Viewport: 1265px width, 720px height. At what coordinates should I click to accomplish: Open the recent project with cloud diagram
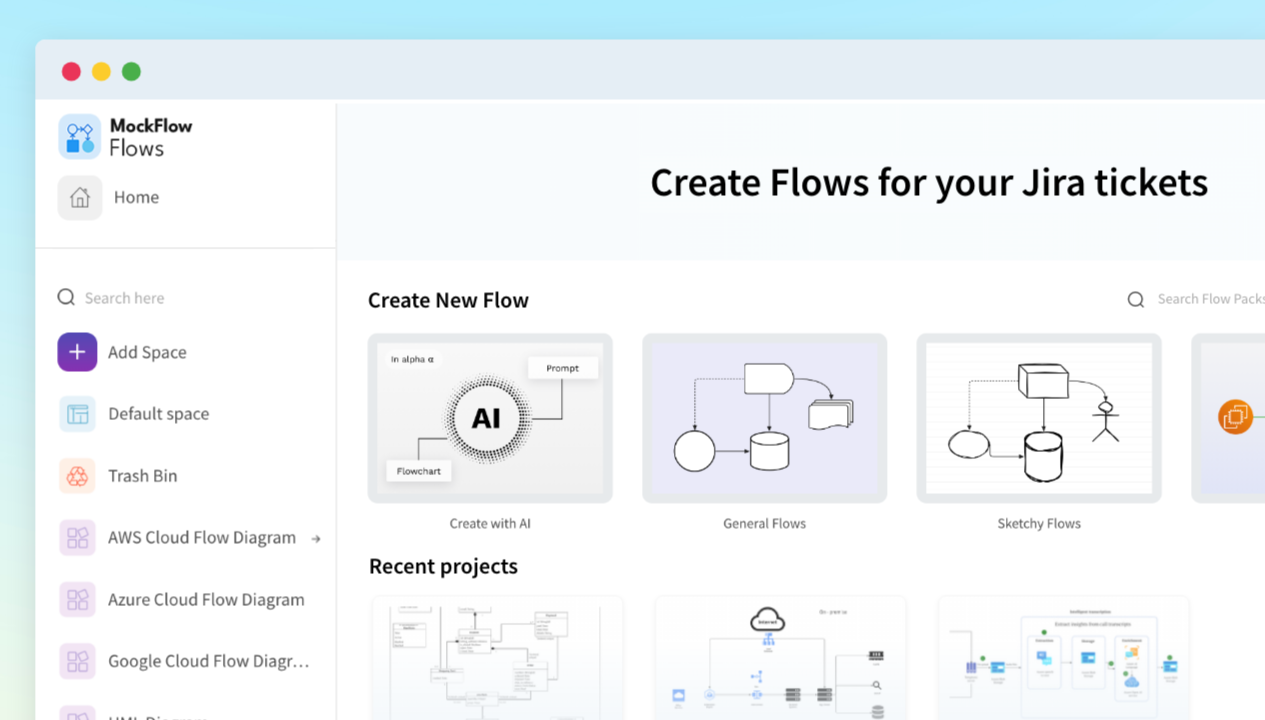[x=780, y=658]
